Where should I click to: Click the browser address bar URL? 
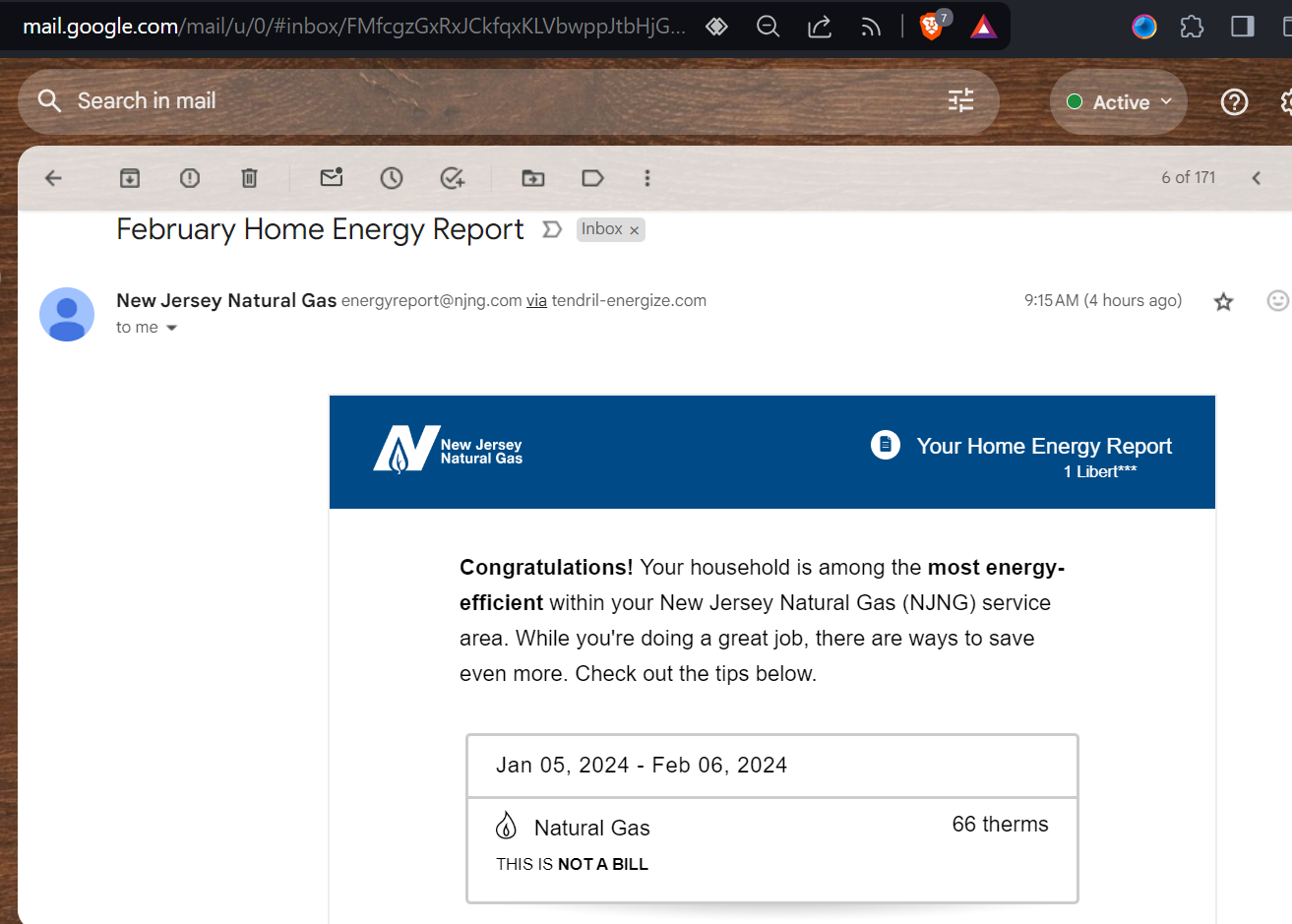[x=354, y=26]
